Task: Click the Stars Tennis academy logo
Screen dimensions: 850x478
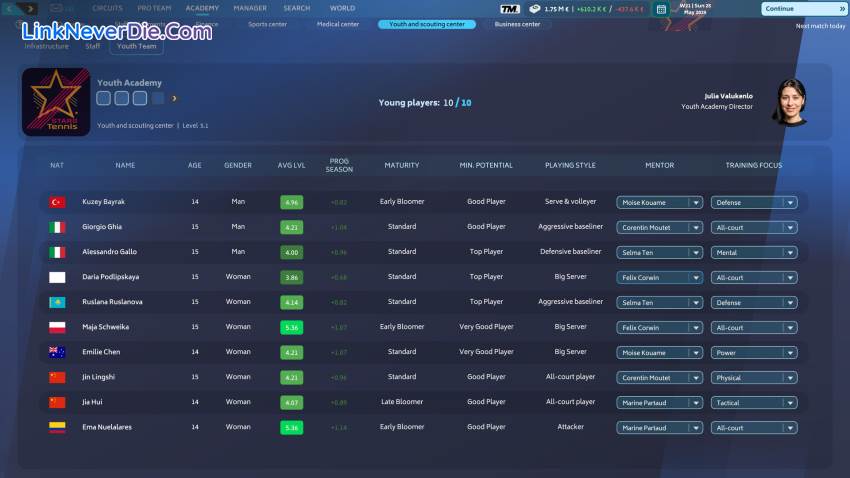Action: (55, 102)
